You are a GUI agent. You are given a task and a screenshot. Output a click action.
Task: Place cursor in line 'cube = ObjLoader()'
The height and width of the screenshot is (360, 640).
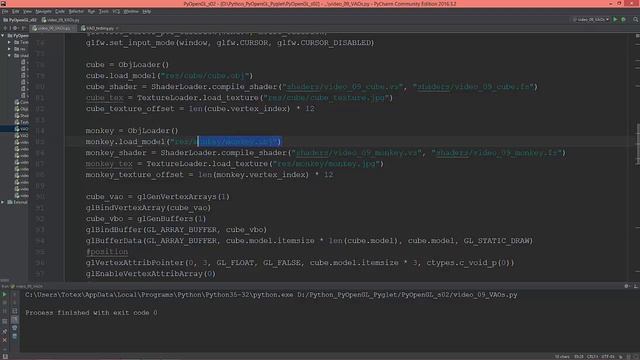click(x=127, y=64)
